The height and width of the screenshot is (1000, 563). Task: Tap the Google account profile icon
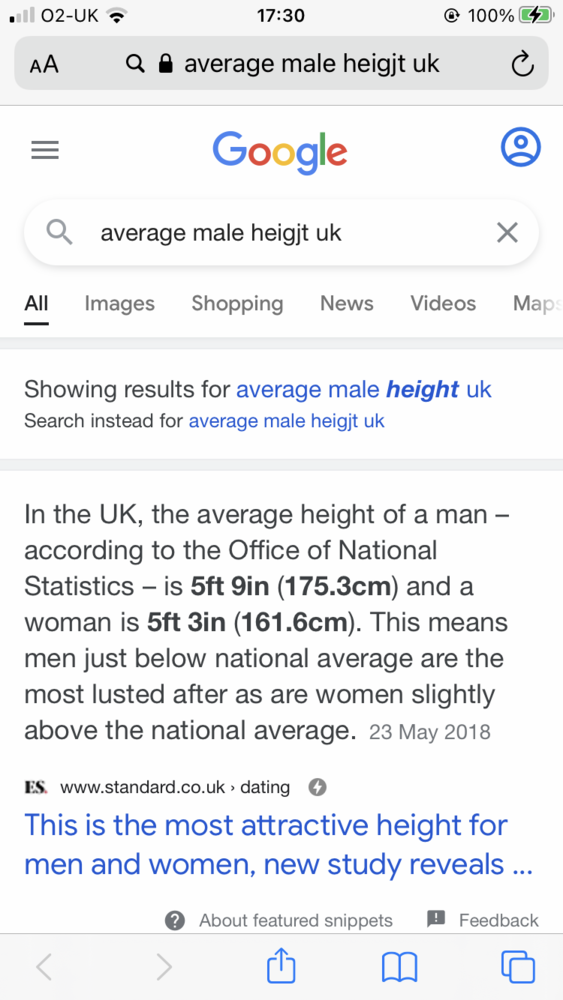[x=520, y=147]
